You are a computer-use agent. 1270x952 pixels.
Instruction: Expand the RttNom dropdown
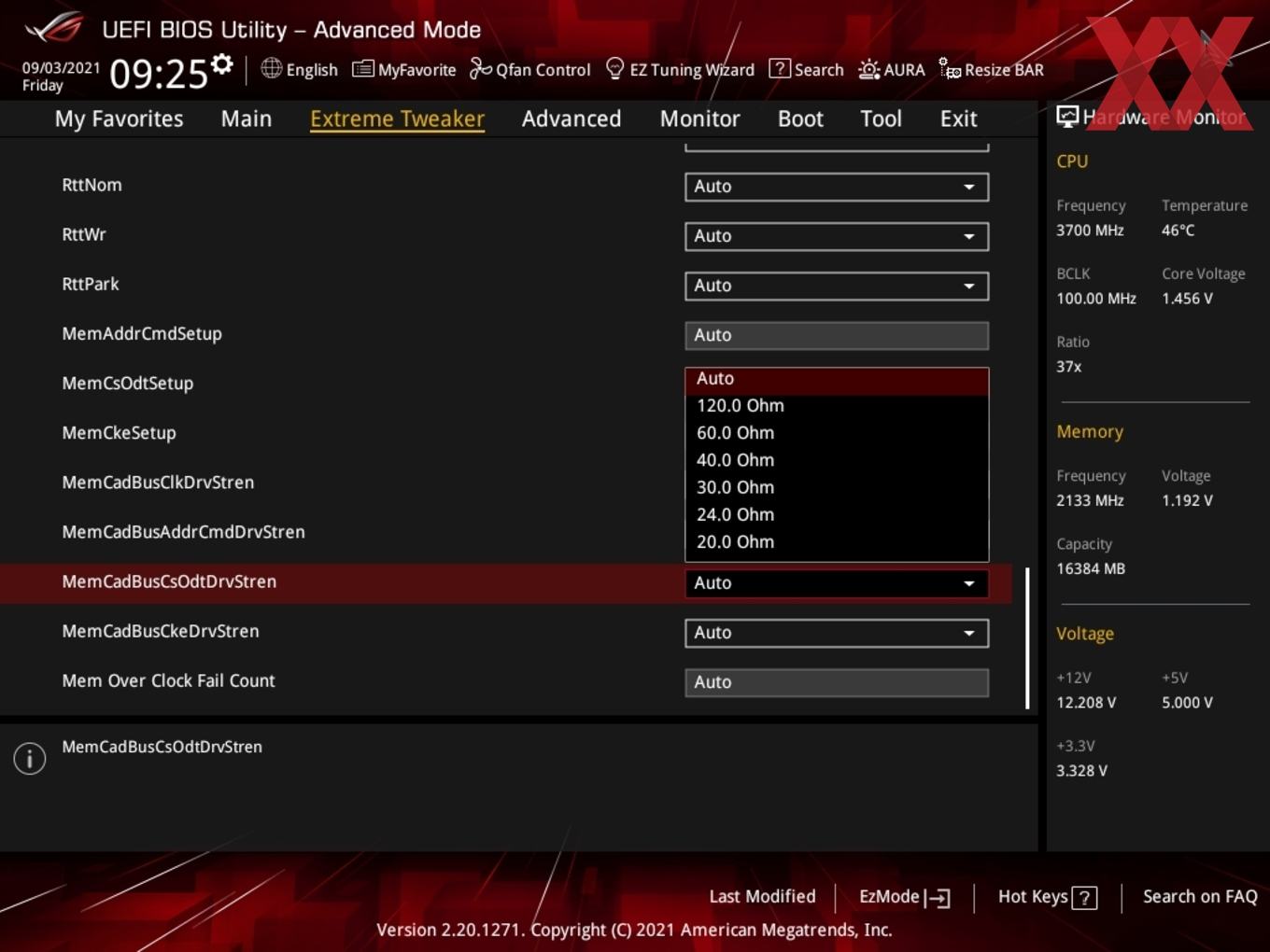coord(837,187)
